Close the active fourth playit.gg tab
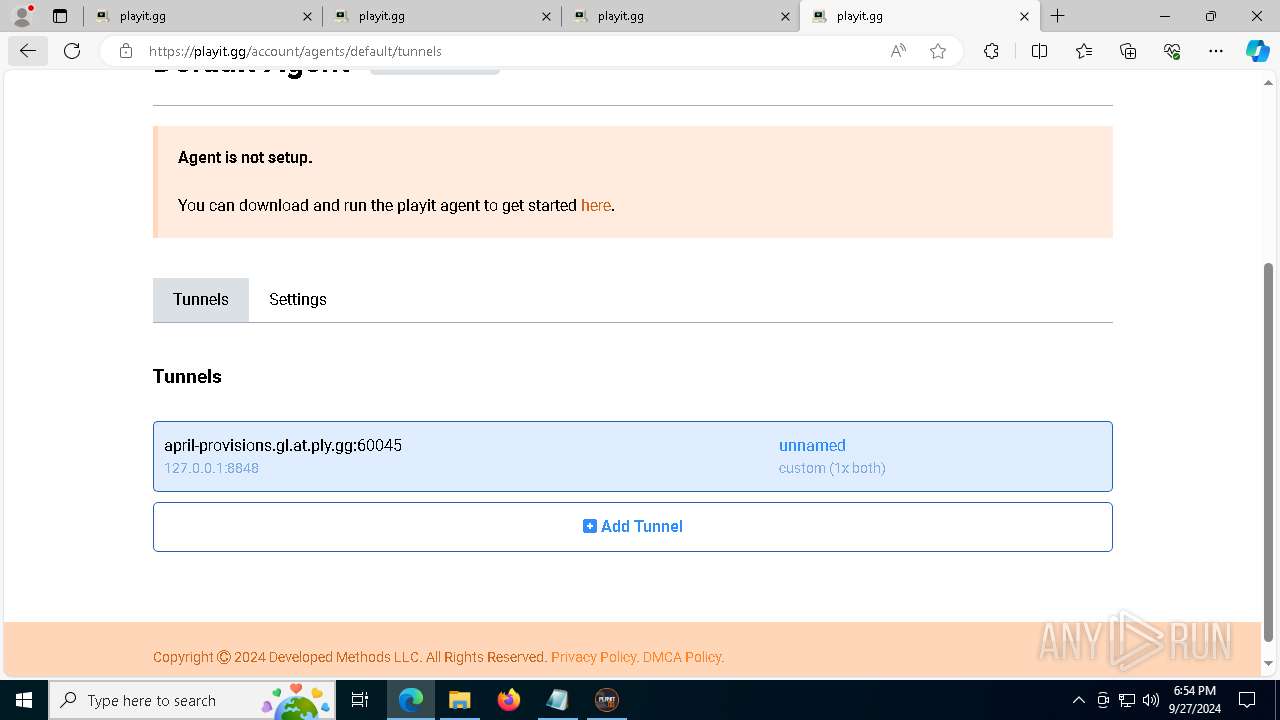The width and height of the screenshot is (1280, 720). pyautogui.click(x=1024, y=16)
